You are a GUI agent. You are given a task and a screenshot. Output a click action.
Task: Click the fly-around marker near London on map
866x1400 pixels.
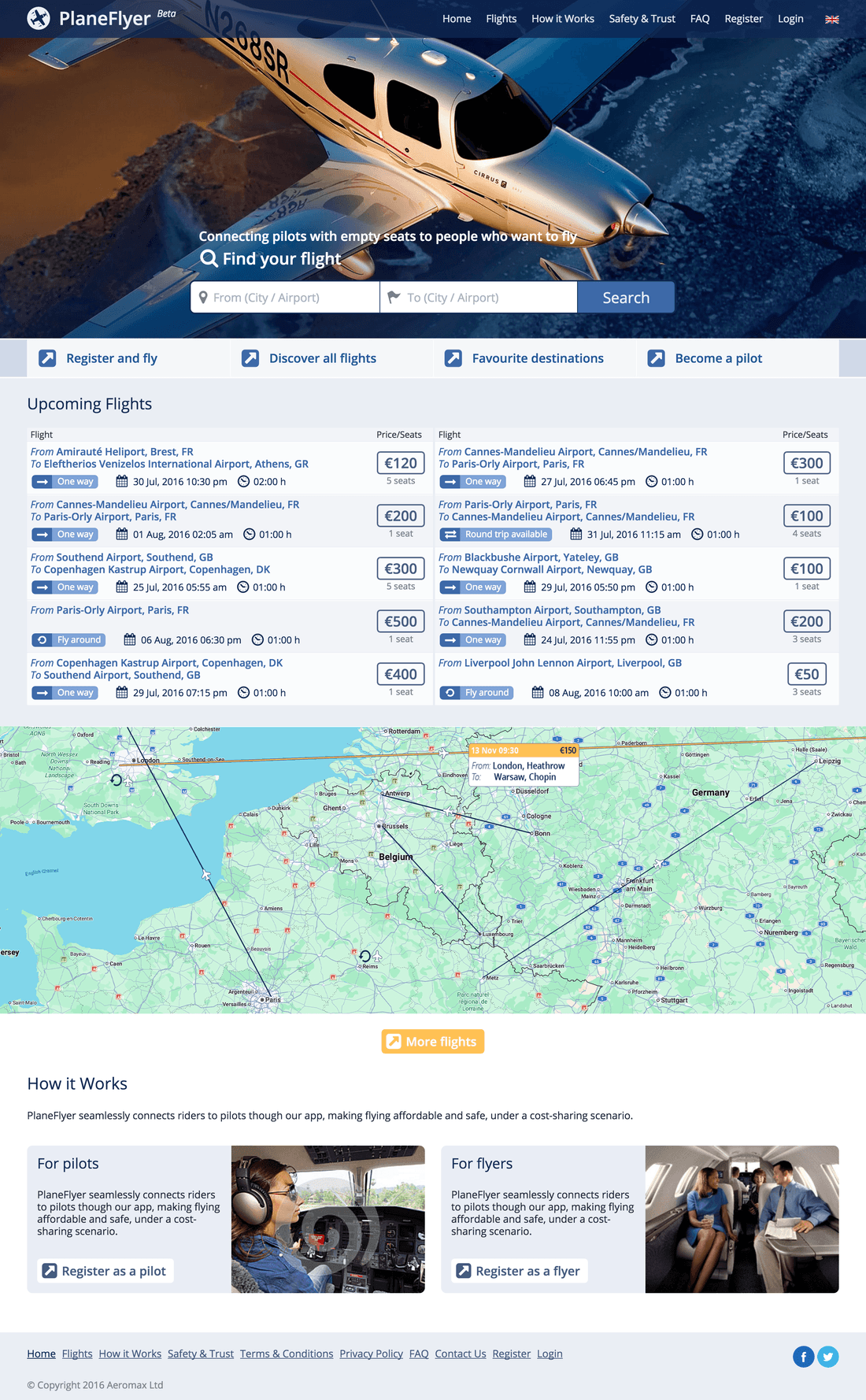tap(117, 780)
